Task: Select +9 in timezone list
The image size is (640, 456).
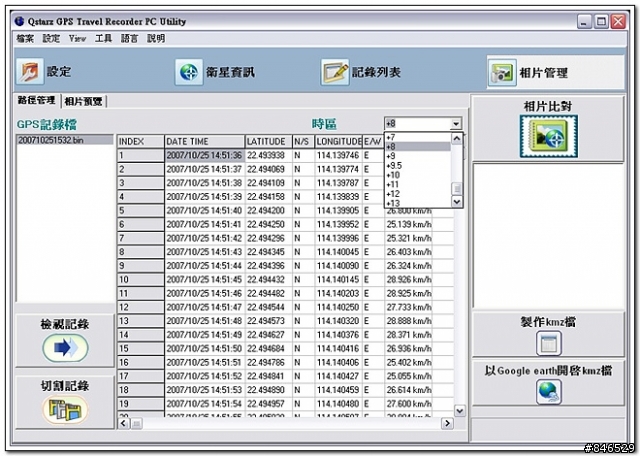Action: point(418,156)
